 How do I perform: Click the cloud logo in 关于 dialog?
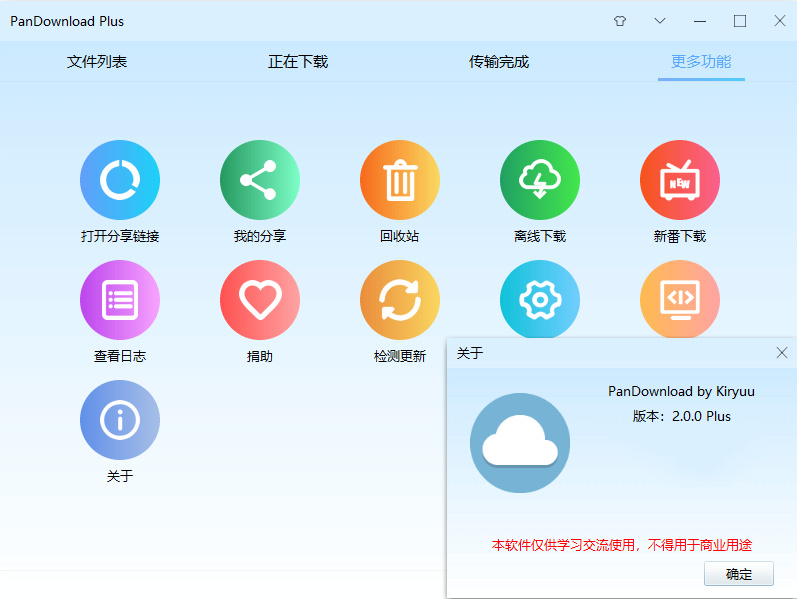(520, 443)
